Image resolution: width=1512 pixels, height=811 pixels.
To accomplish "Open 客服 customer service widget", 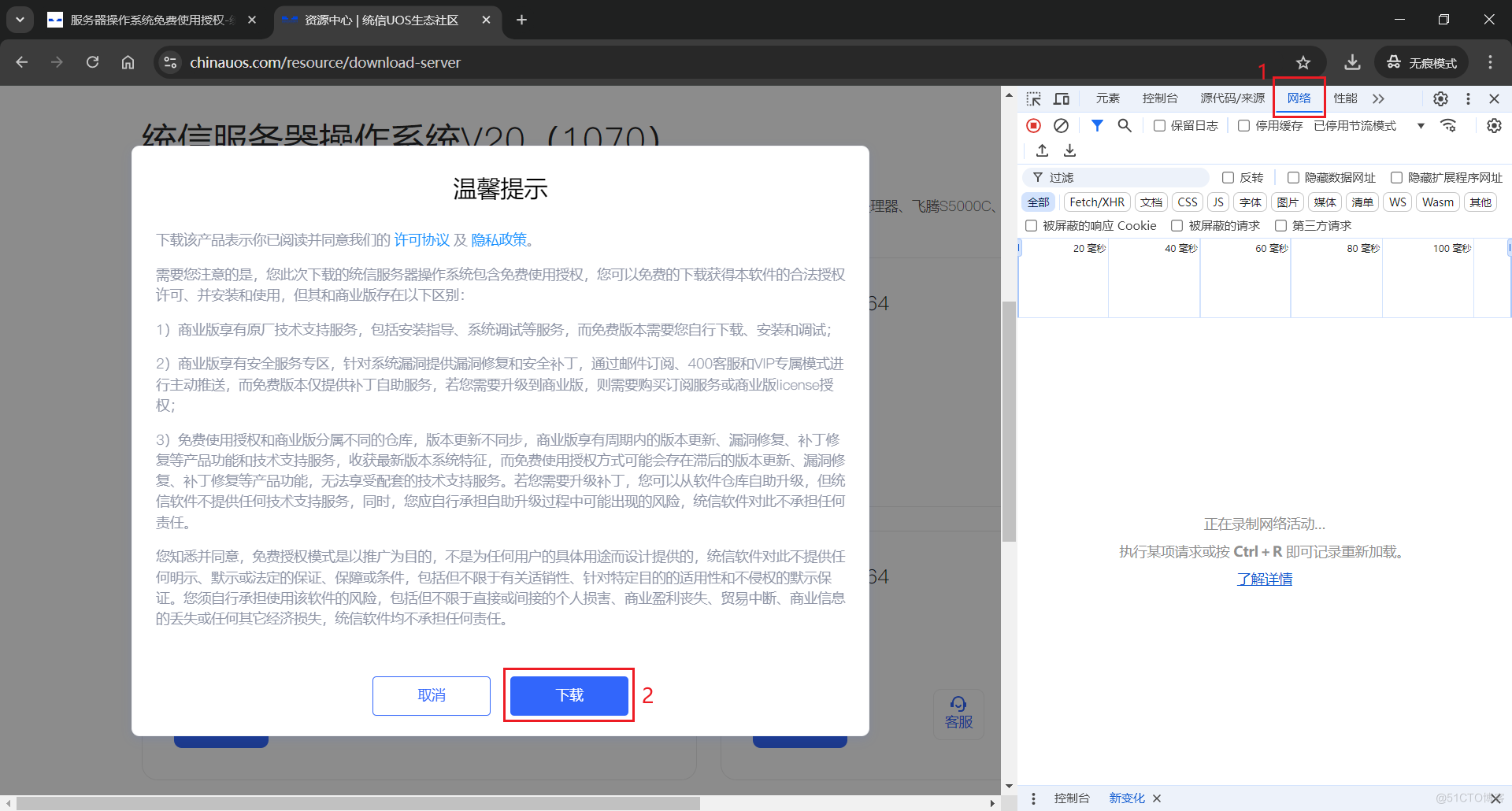I will pyautogui.click(x=958, y=713).
